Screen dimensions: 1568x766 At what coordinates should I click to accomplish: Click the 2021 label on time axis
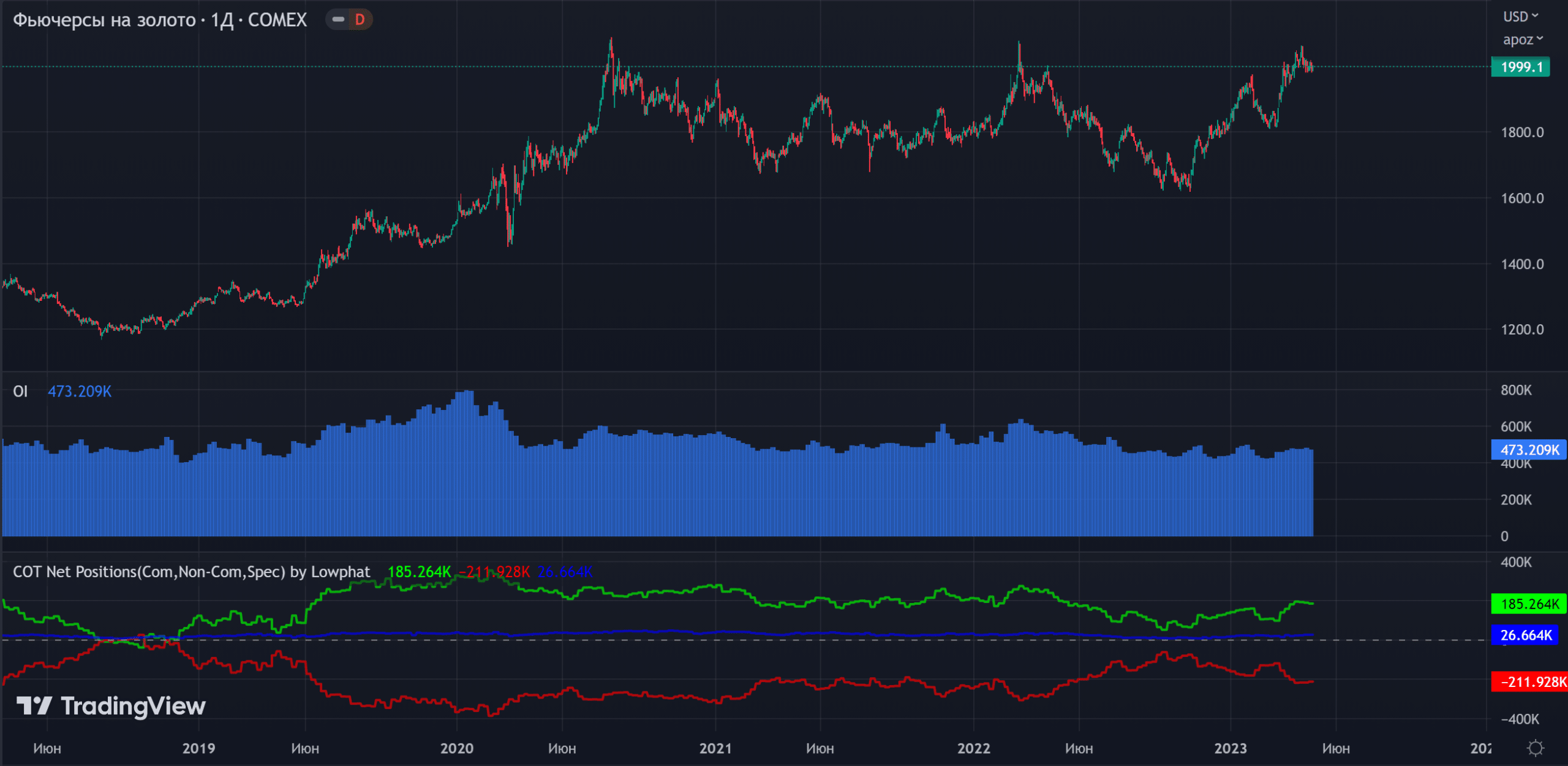pyautogui.click(x=715, y=748)
